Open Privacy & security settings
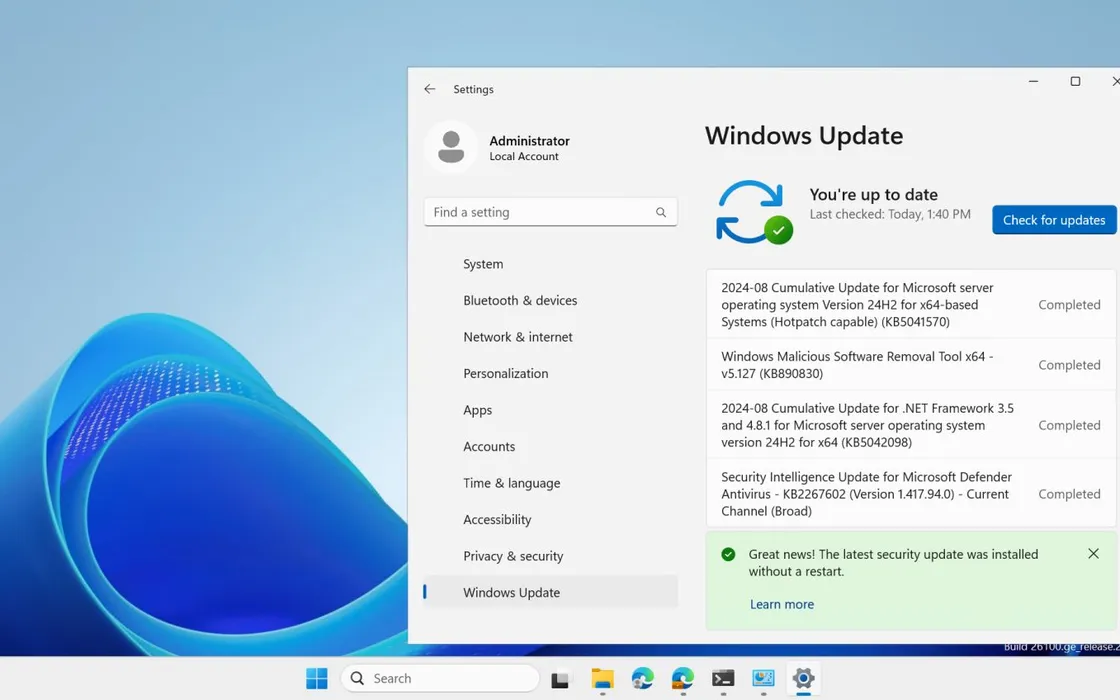This screenshot has width=1120, height=700. [x=551, y=556]
